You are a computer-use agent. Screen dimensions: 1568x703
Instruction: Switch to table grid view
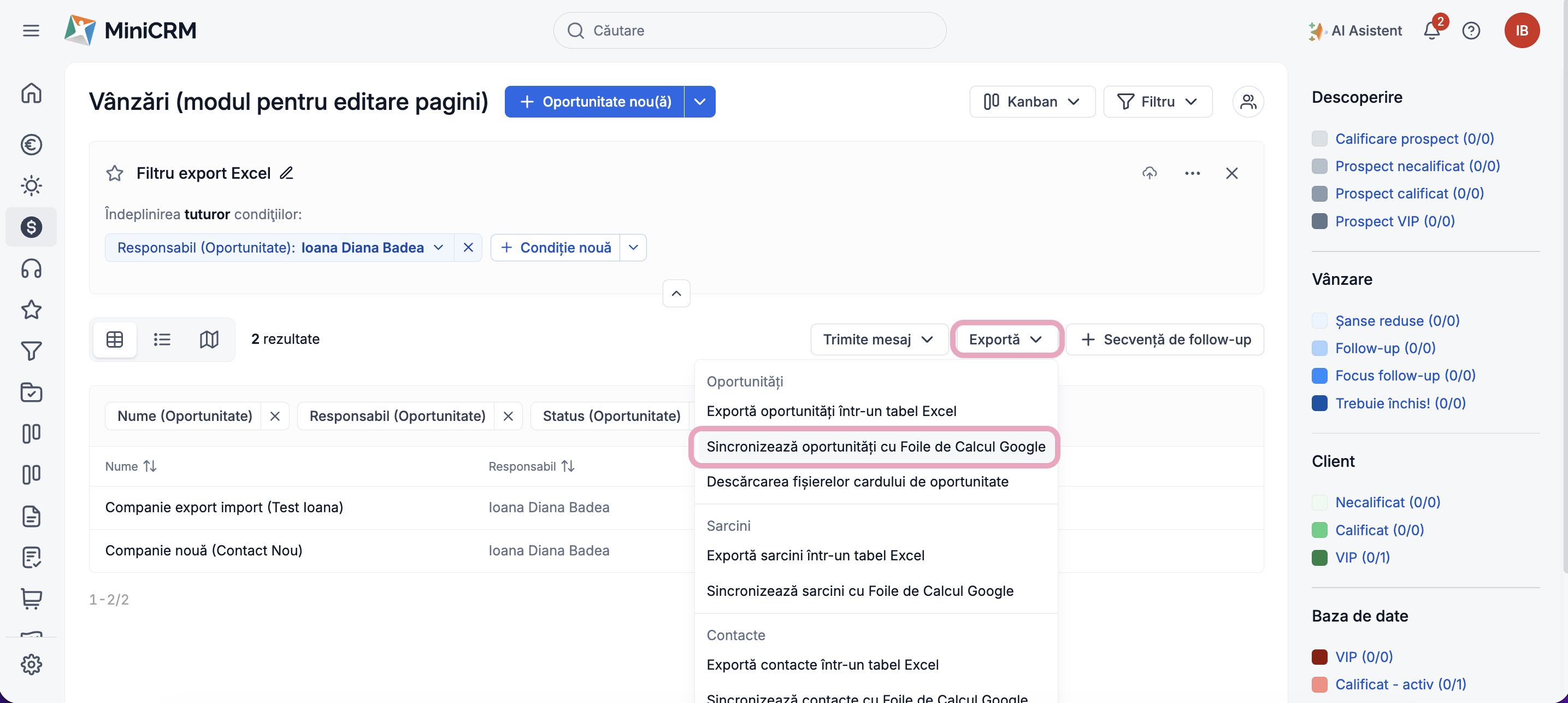(x=114, y=339)
